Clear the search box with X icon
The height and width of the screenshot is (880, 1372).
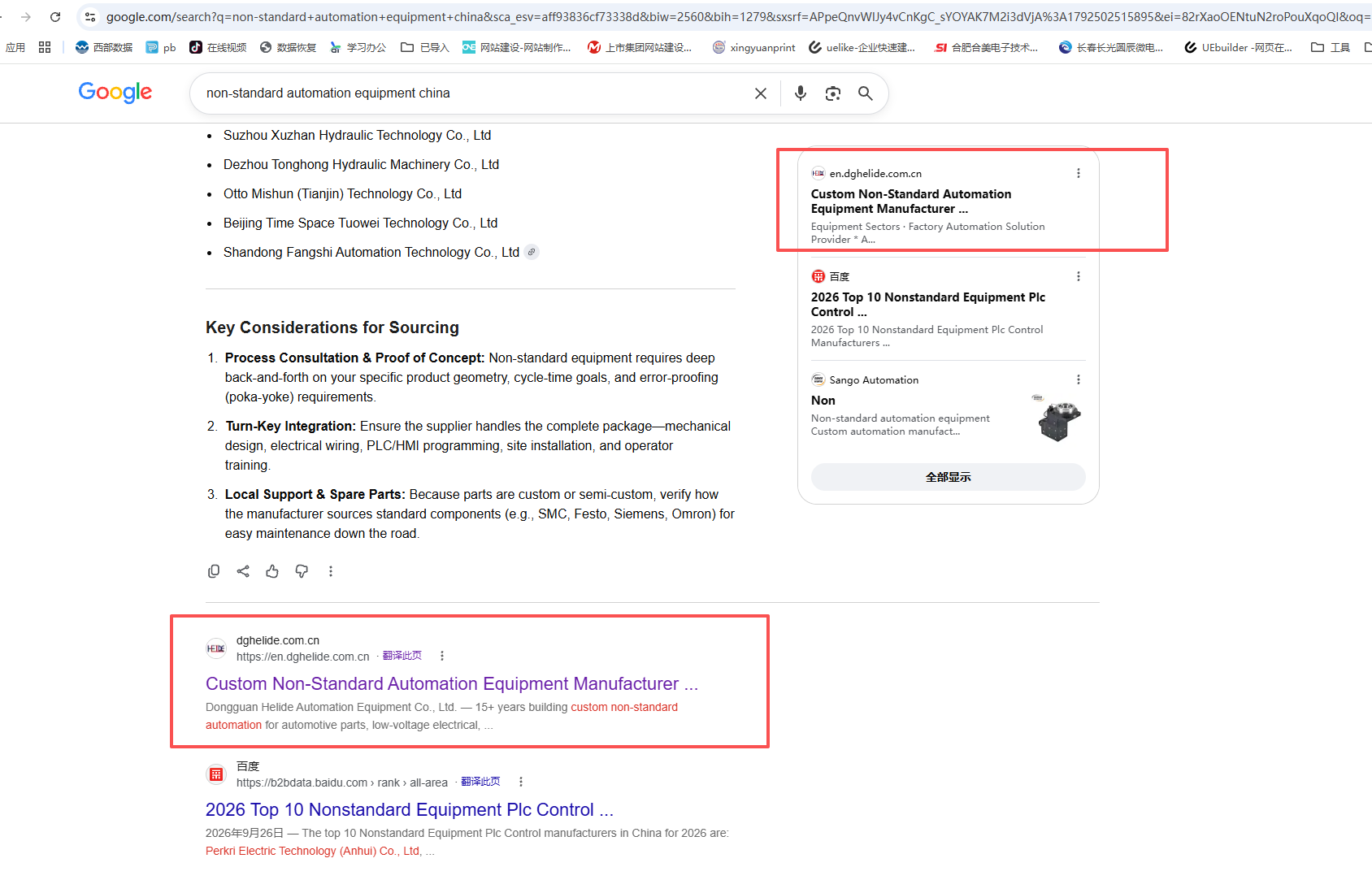(761, 93)
